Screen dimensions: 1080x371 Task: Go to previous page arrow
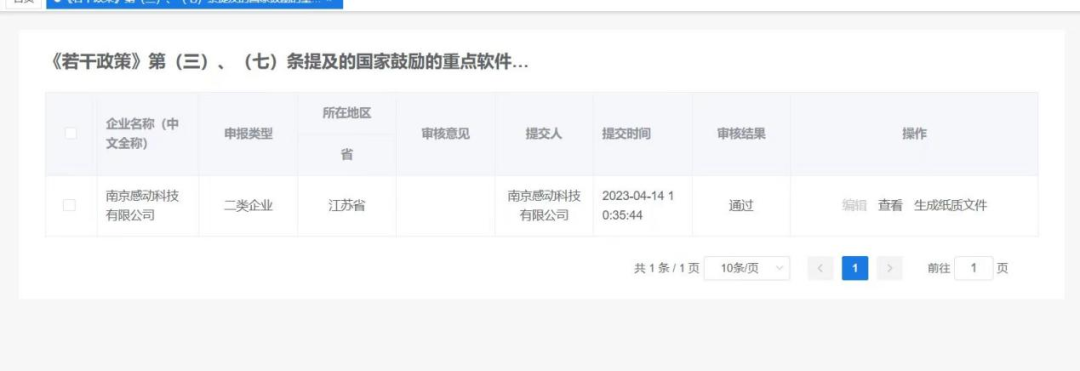[820, 268]
